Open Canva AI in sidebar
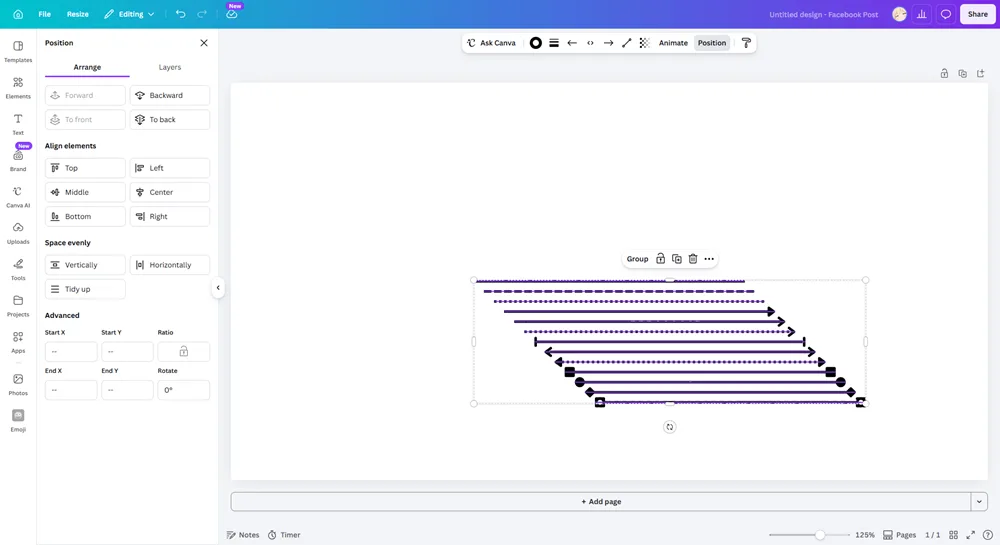This screenshot has height=545, width=1000. [18, 196]
